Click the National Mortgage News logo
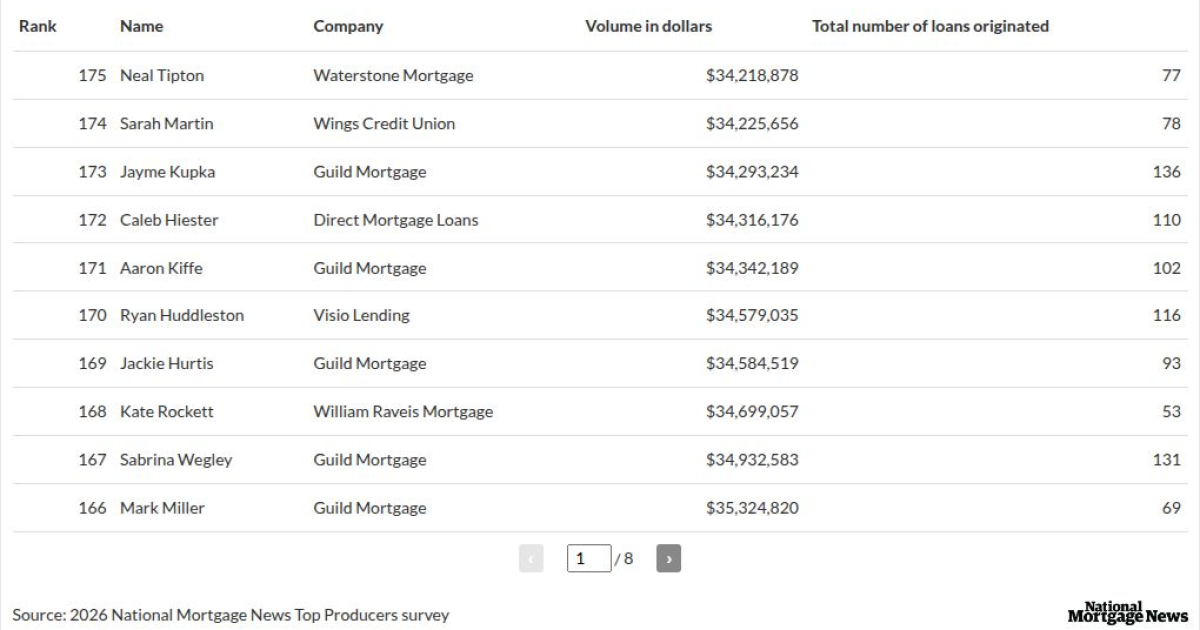 [x=1127, y=613]
